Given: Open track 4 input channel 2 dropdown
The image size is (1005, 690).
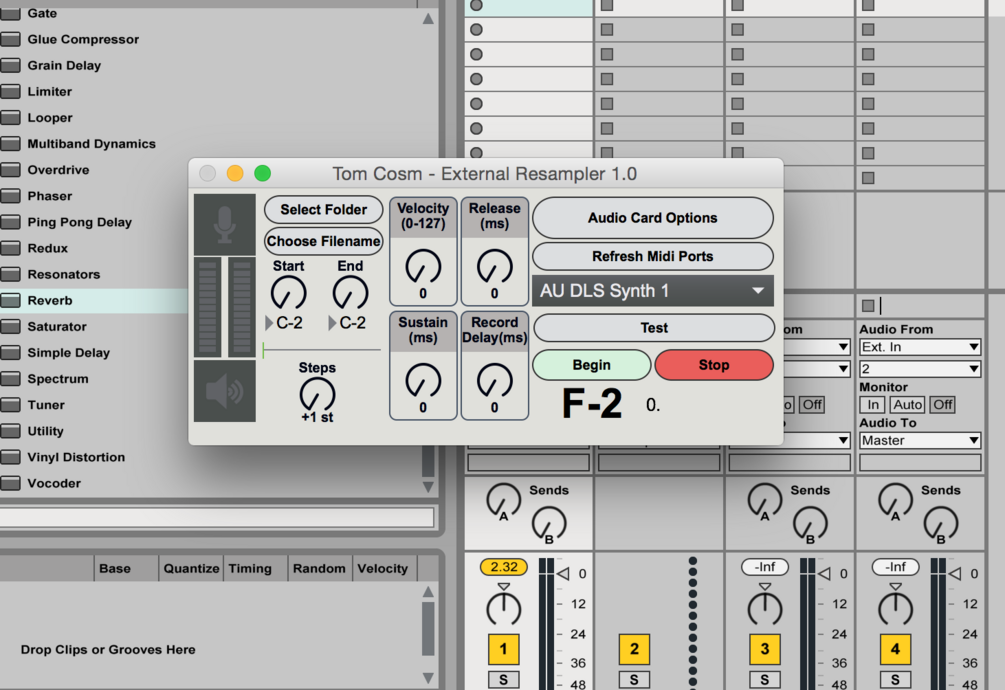Looking at the screenshot, I should coord(920,369).
